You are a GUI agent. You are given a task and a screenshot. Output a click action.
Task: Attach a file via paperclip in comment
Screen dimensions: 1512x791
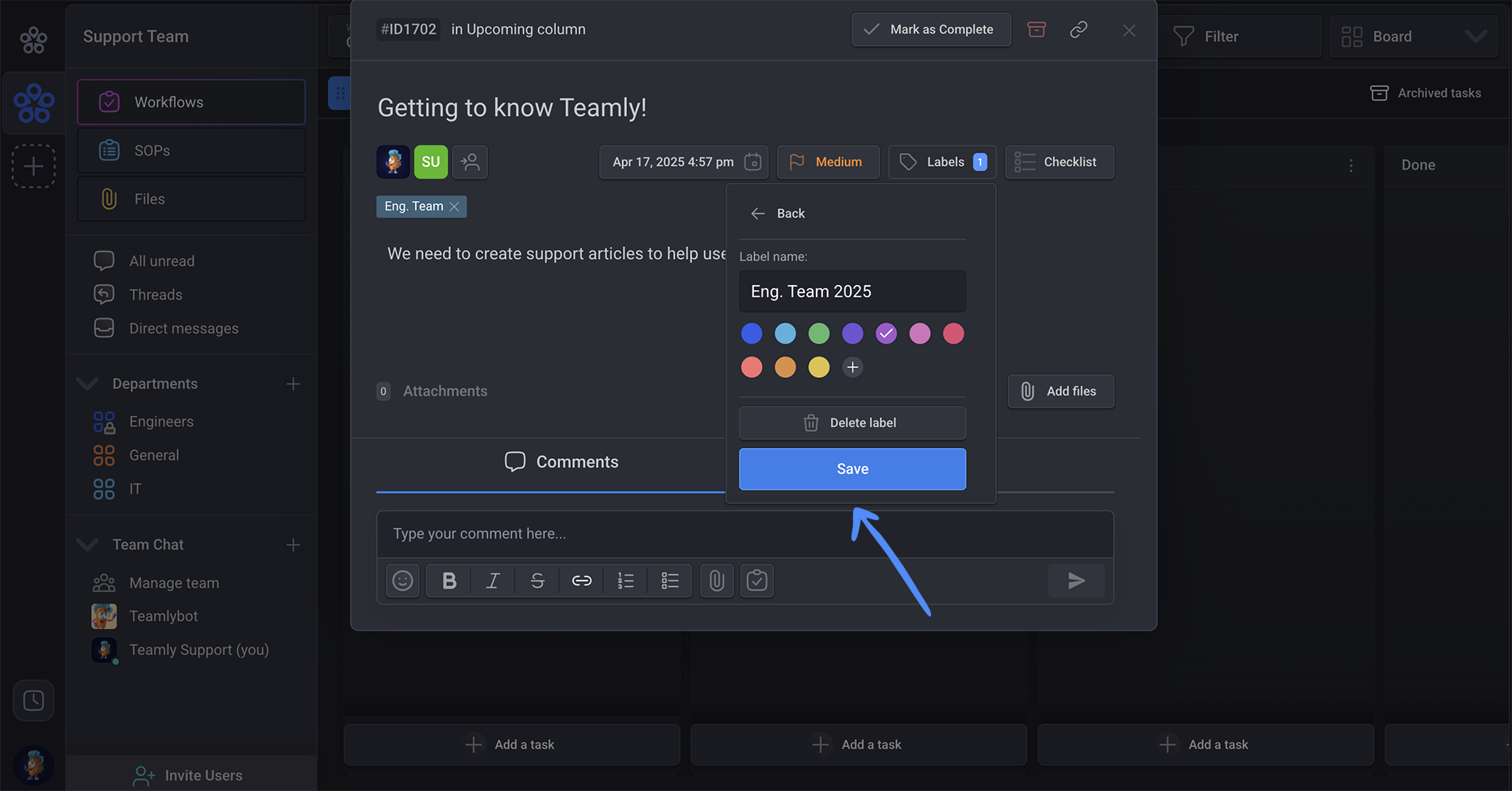(717, 581)
